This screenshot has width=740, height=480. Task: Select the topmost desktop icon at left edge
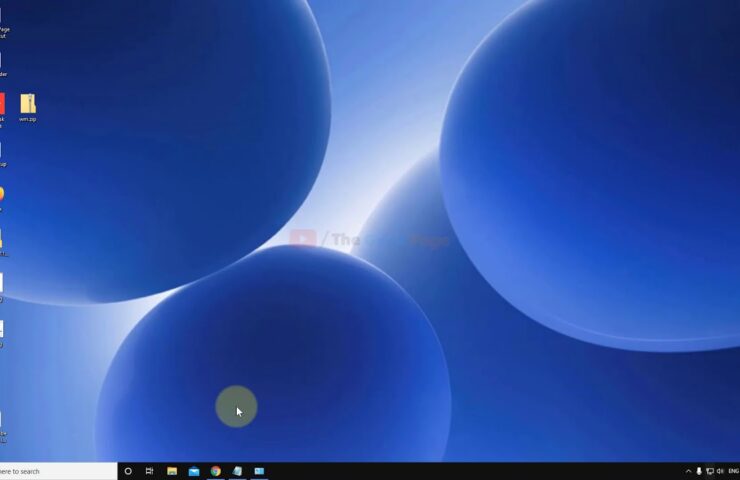click(x=2, y=16)
